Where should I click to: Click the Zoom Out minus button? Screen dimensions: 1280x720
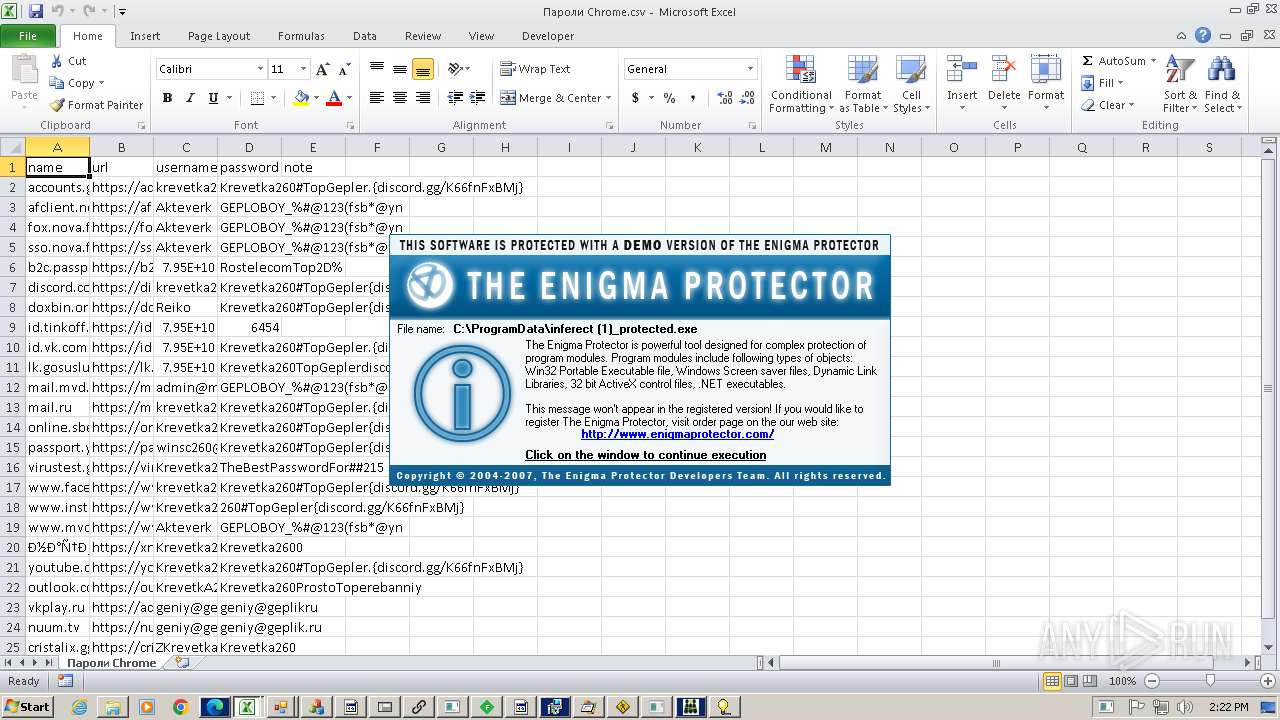(1151, 681)
